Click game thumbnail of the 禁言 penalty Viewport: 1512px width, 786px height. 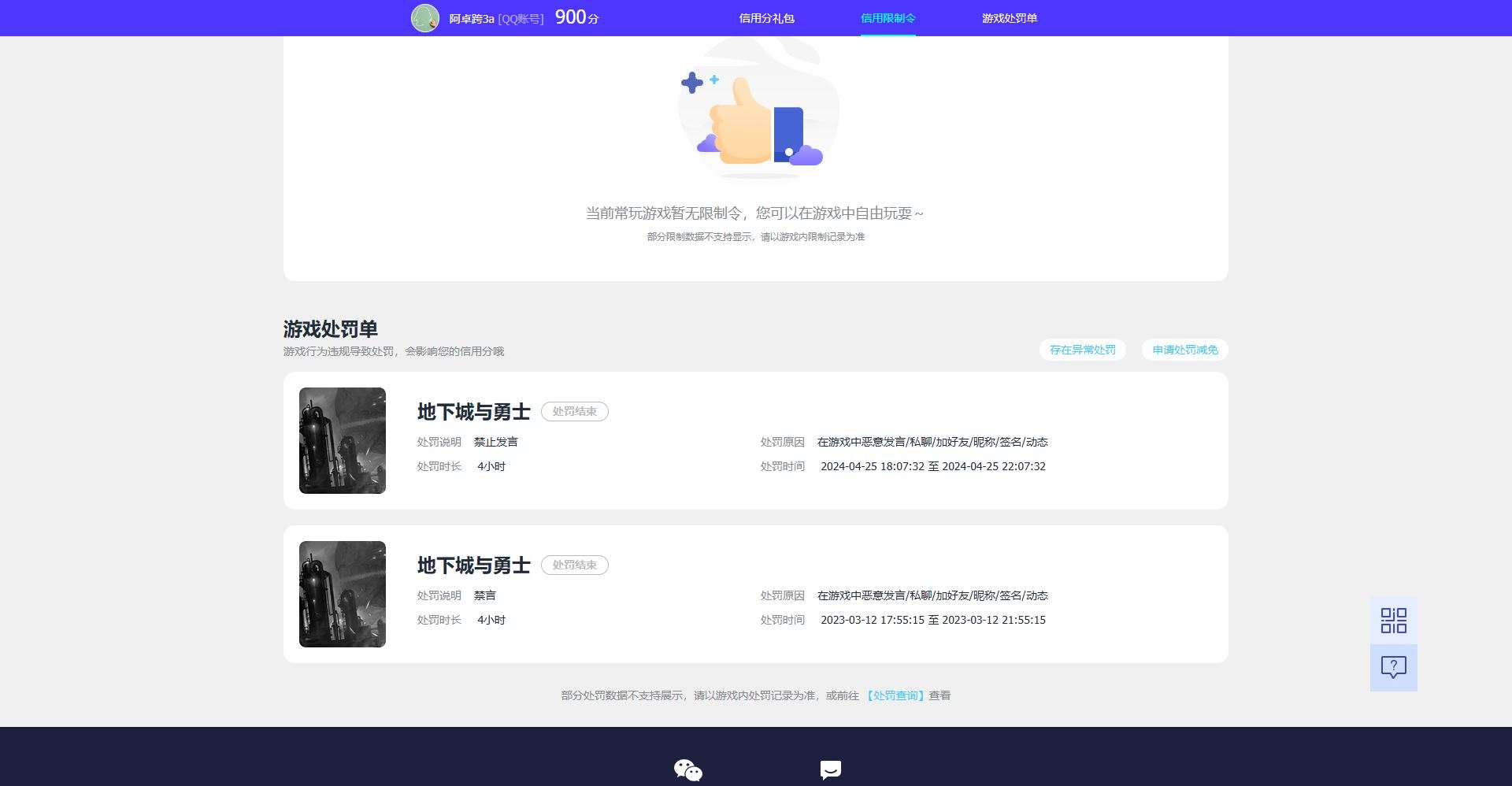[x=343, y=594]
